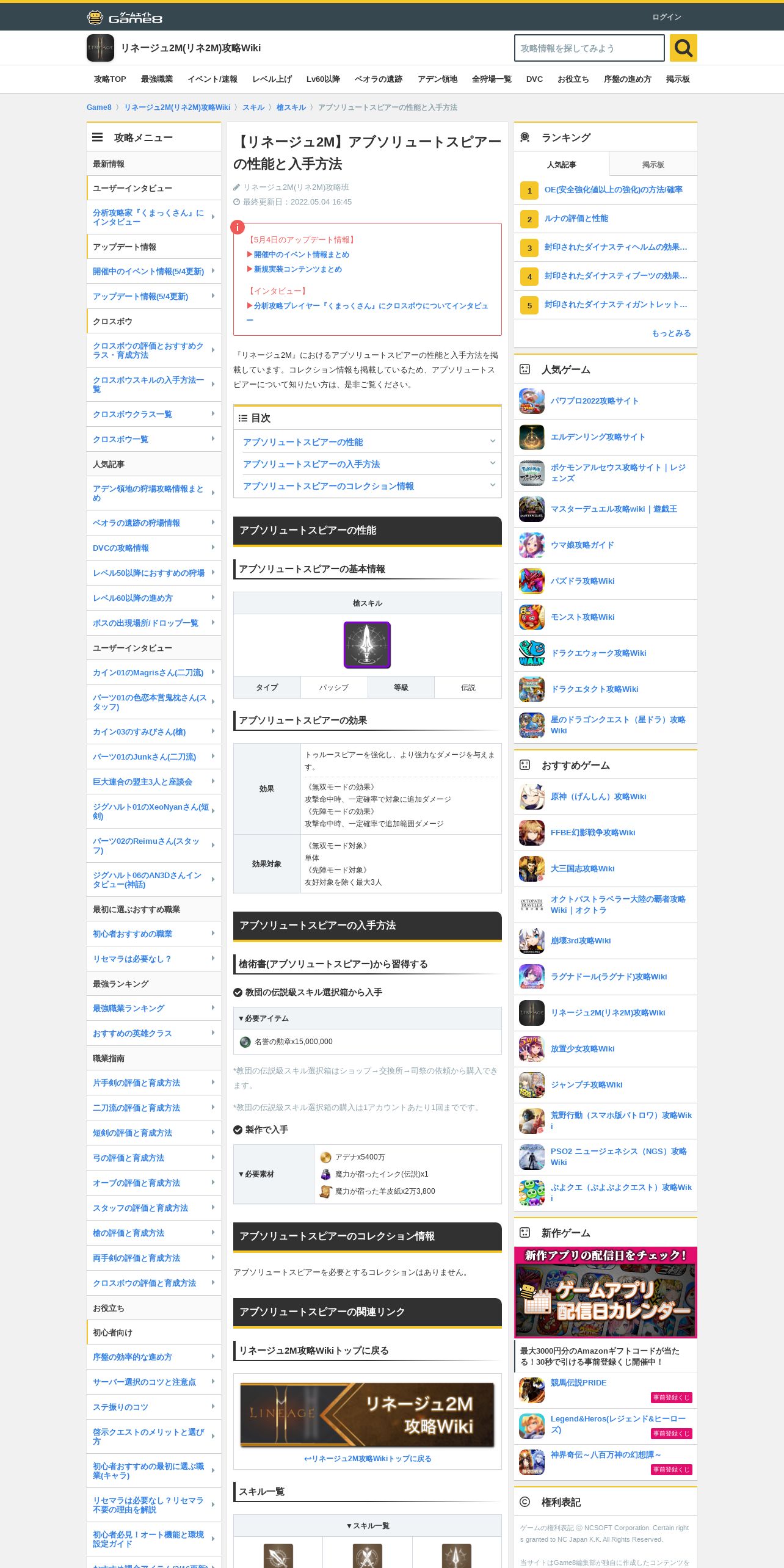Click the PSO2 ニュージェネシス game icon

click(x=531, y=1157)
